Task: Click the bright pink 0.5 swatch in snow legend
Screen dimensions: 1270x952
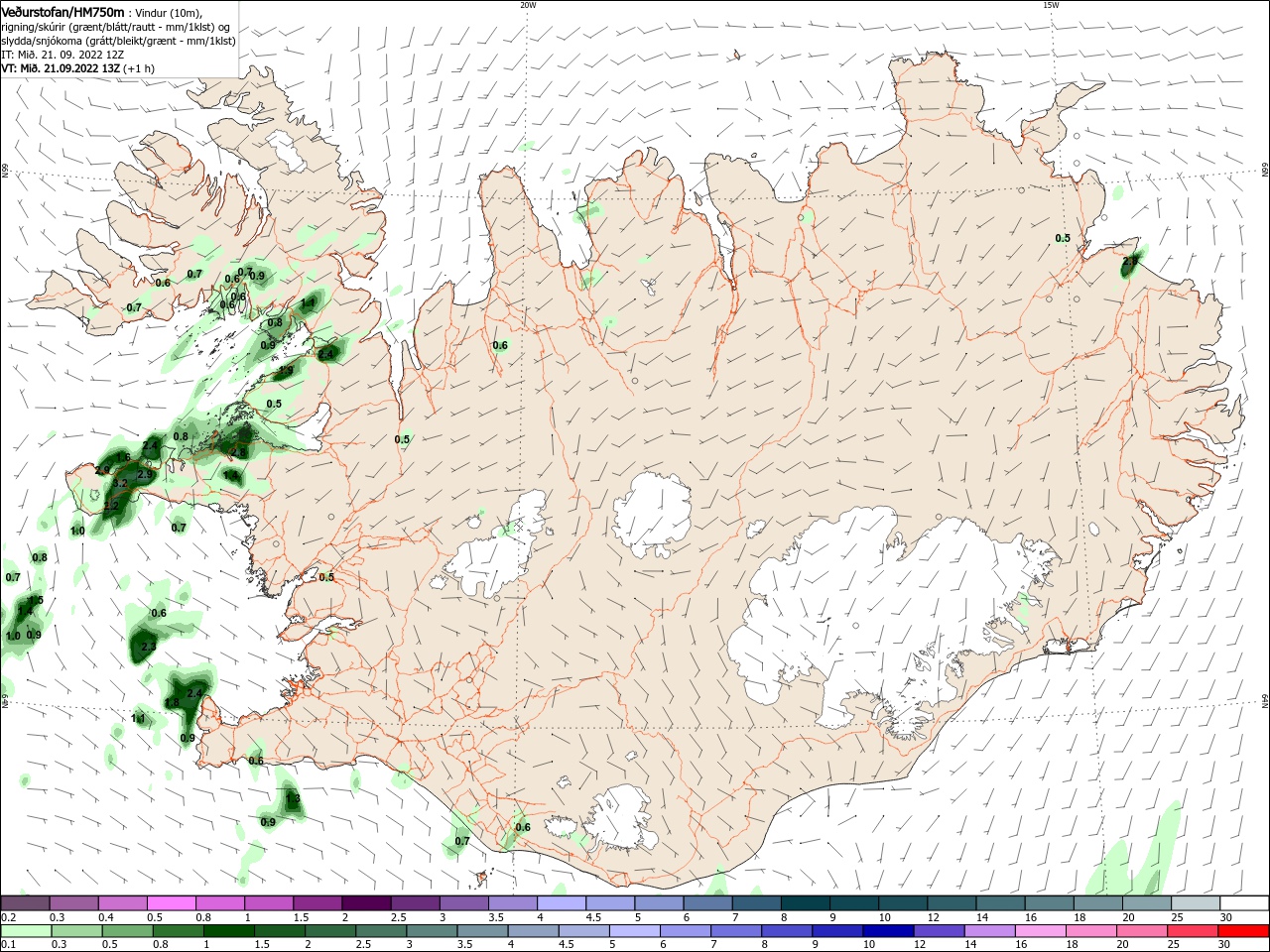Action: (x=171, y=903)
